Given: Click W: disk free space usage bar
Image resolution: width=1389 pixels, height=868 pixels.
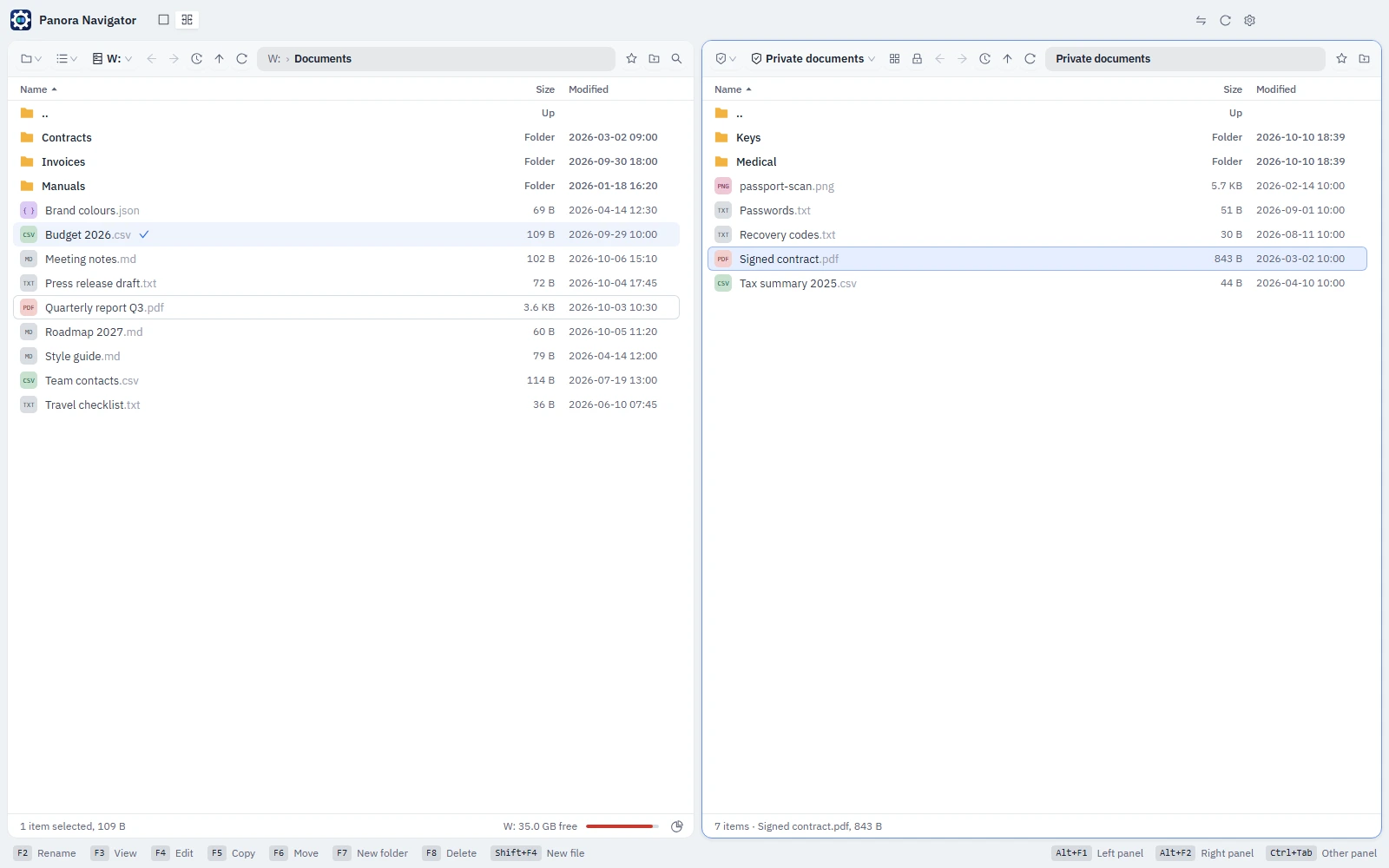Looking at the screenshot, I should point(622,826).
